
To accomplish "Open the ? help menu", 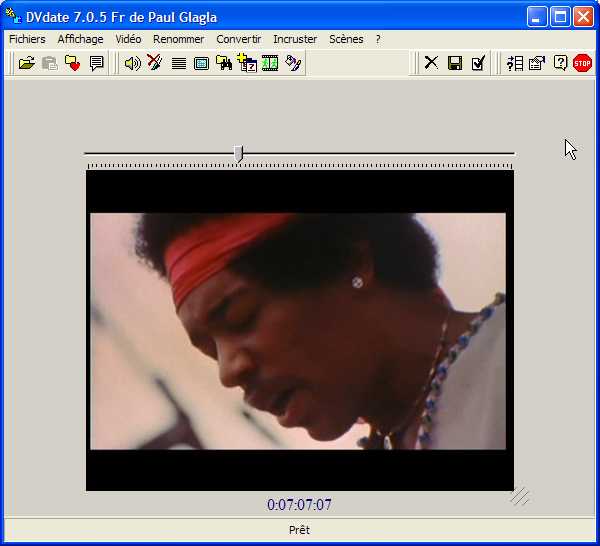I will coord(378,39).
